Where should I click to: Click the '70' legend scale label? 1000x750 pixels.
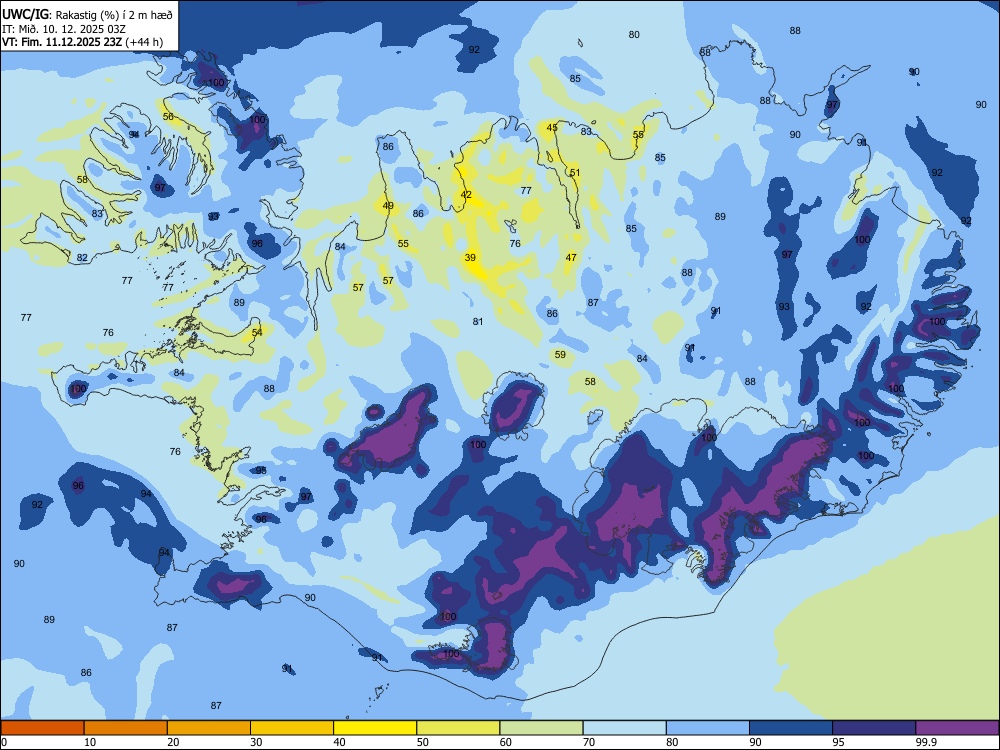(589, 742)
